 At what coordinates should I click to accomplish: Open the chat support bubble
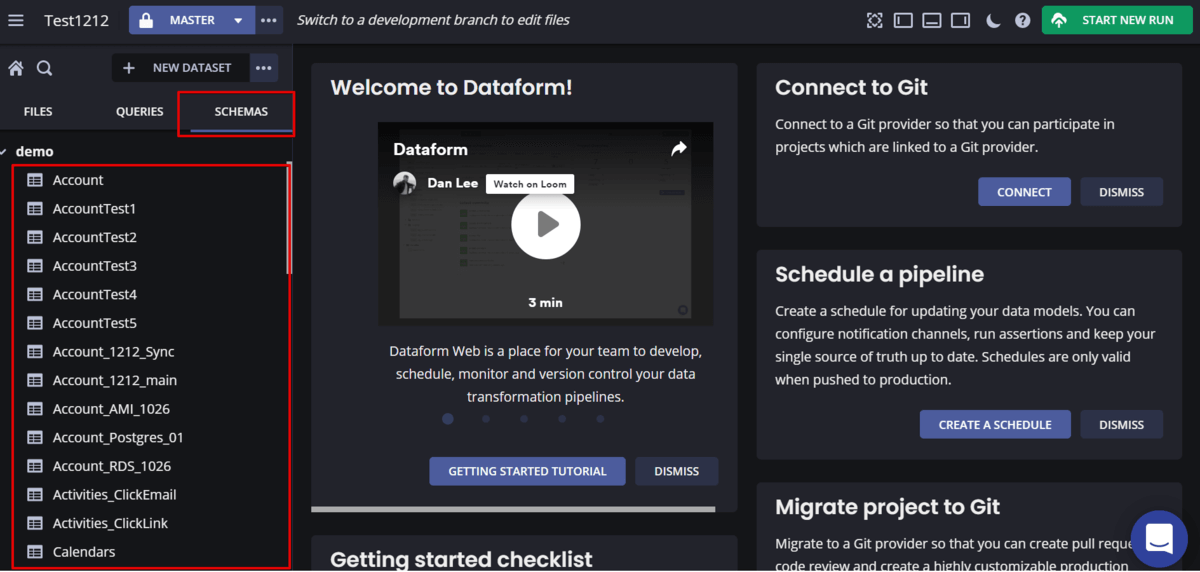(x=1158, y=538)
